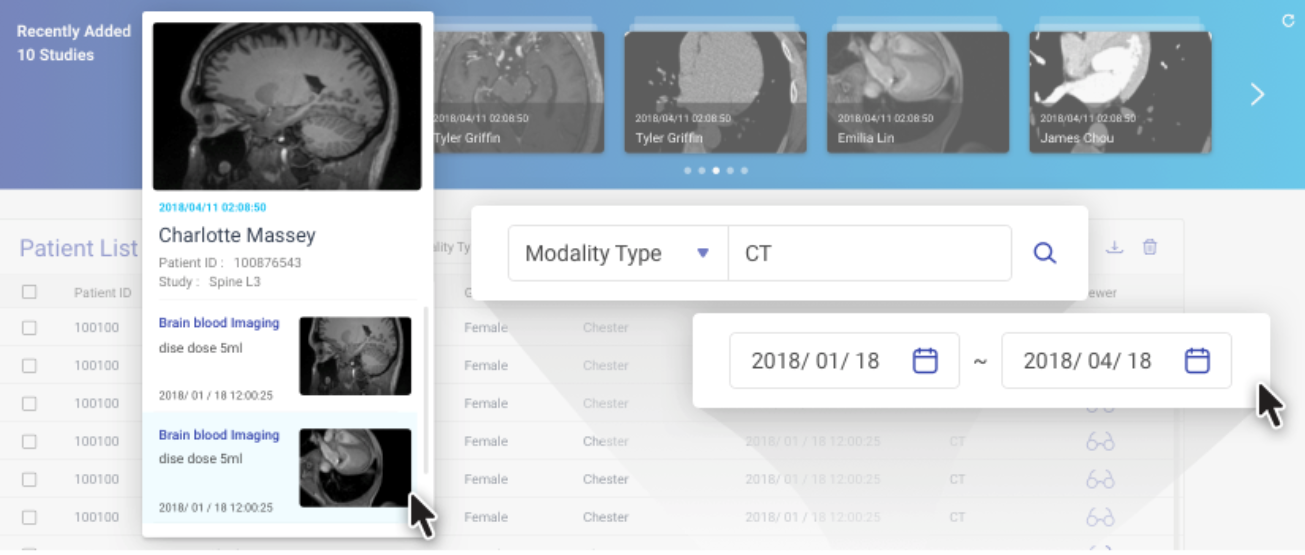Click the 2018/04/18 end date field
Viewport: 1305px width, 555px height.
coord(1087,361)
